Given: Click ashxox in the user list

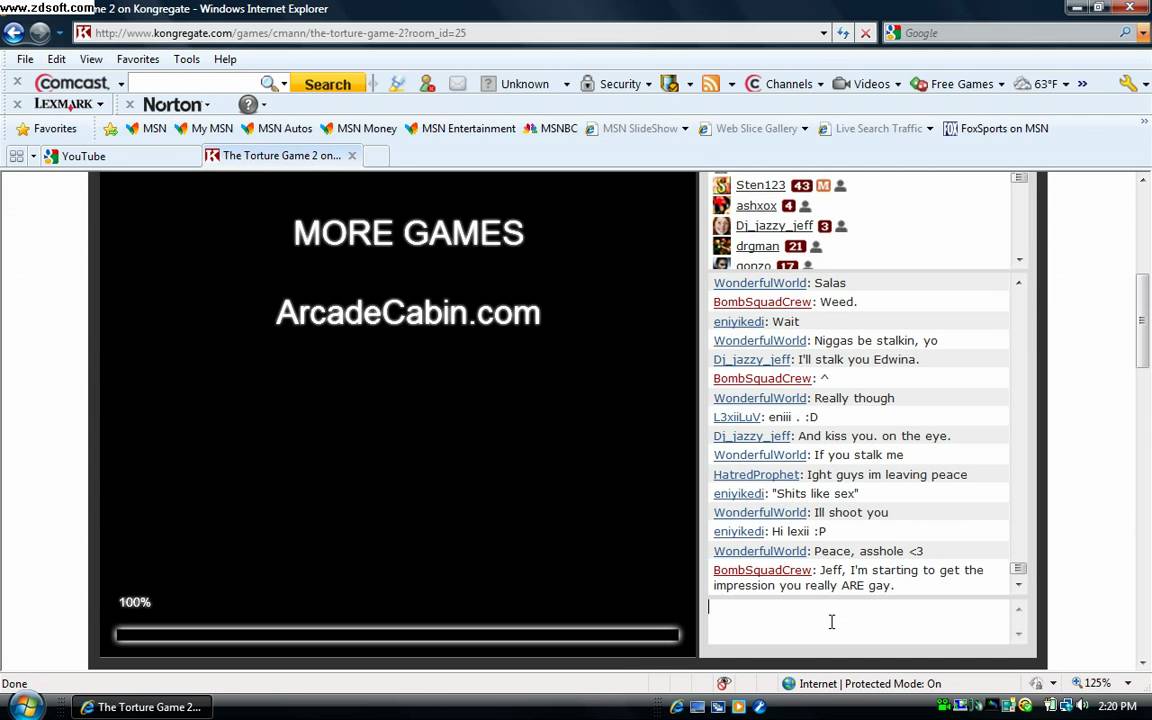Looking at the screenshot, I should 756,206.
